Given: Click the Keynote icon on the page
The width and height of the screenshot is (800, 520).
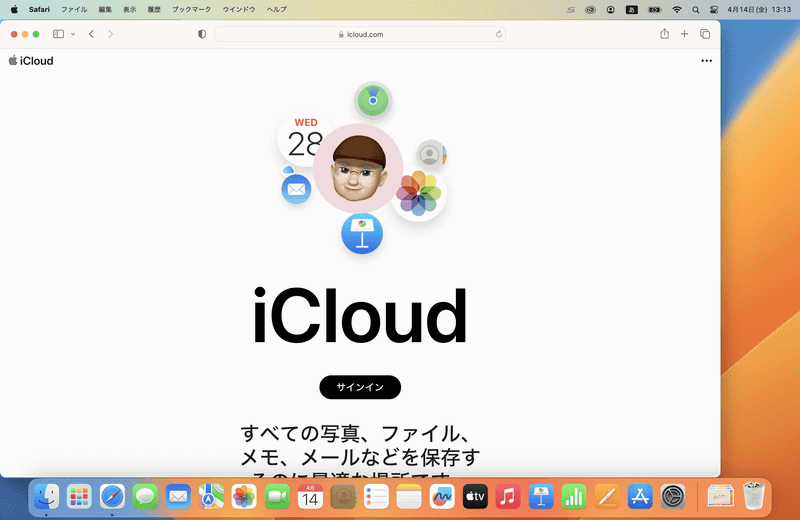Looking at the screenshot, I should tap(362, 234).
